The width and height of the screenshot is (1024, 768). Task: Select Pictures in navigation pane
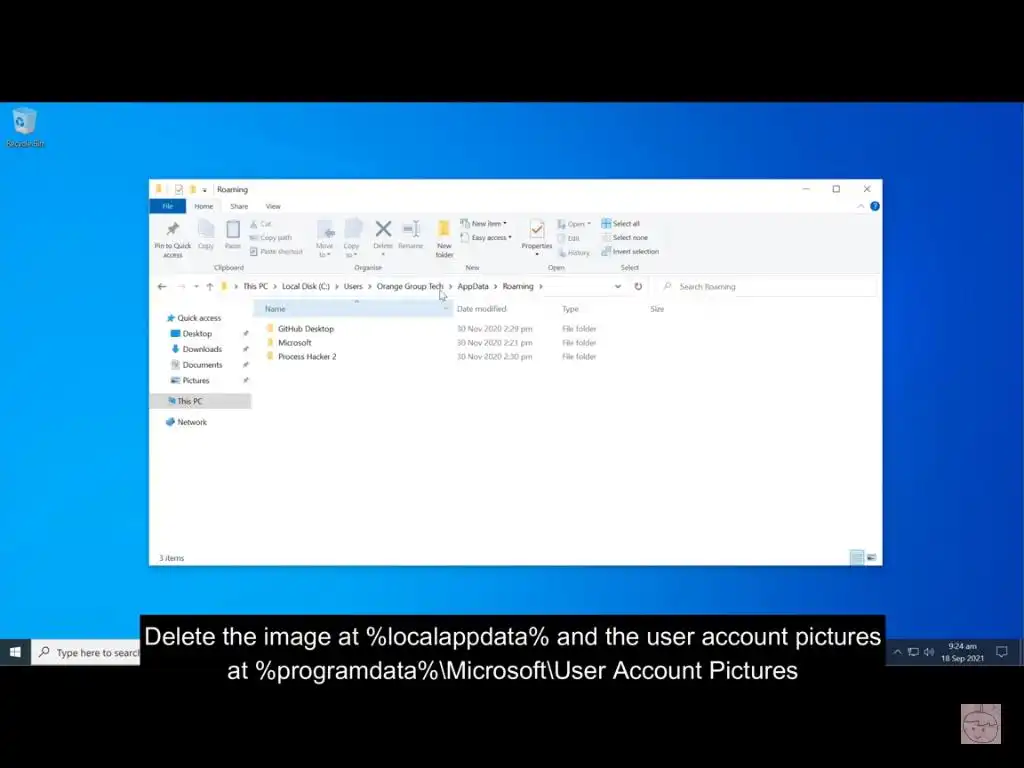click(x=196, y=381)
